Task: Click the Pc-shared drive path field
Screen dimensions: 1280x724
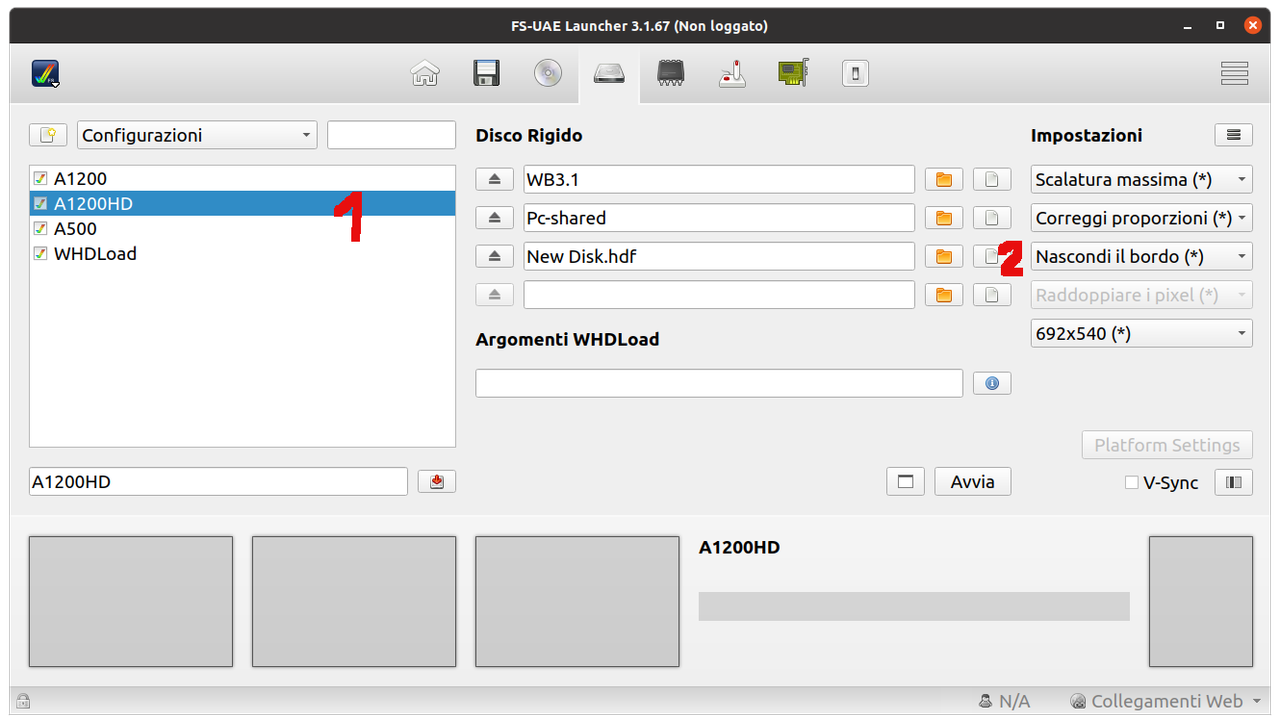Action: click(x=719, y=218)
